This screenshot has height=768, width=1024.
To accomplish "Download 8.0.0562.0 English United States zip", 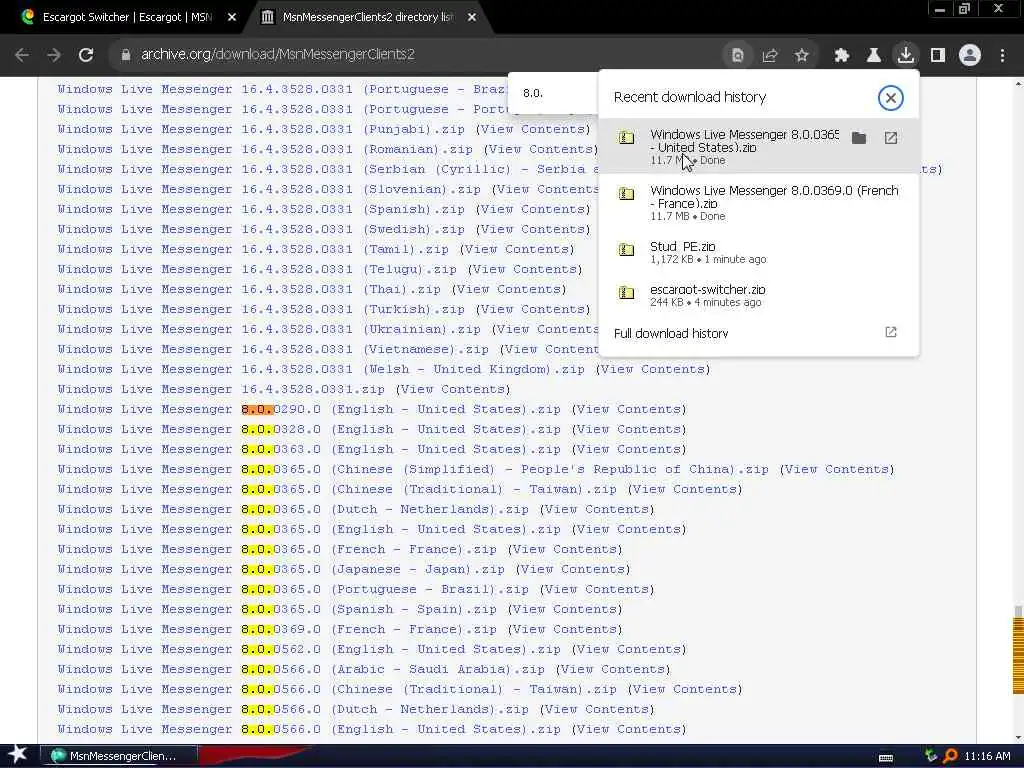I will tap(308, 650).
